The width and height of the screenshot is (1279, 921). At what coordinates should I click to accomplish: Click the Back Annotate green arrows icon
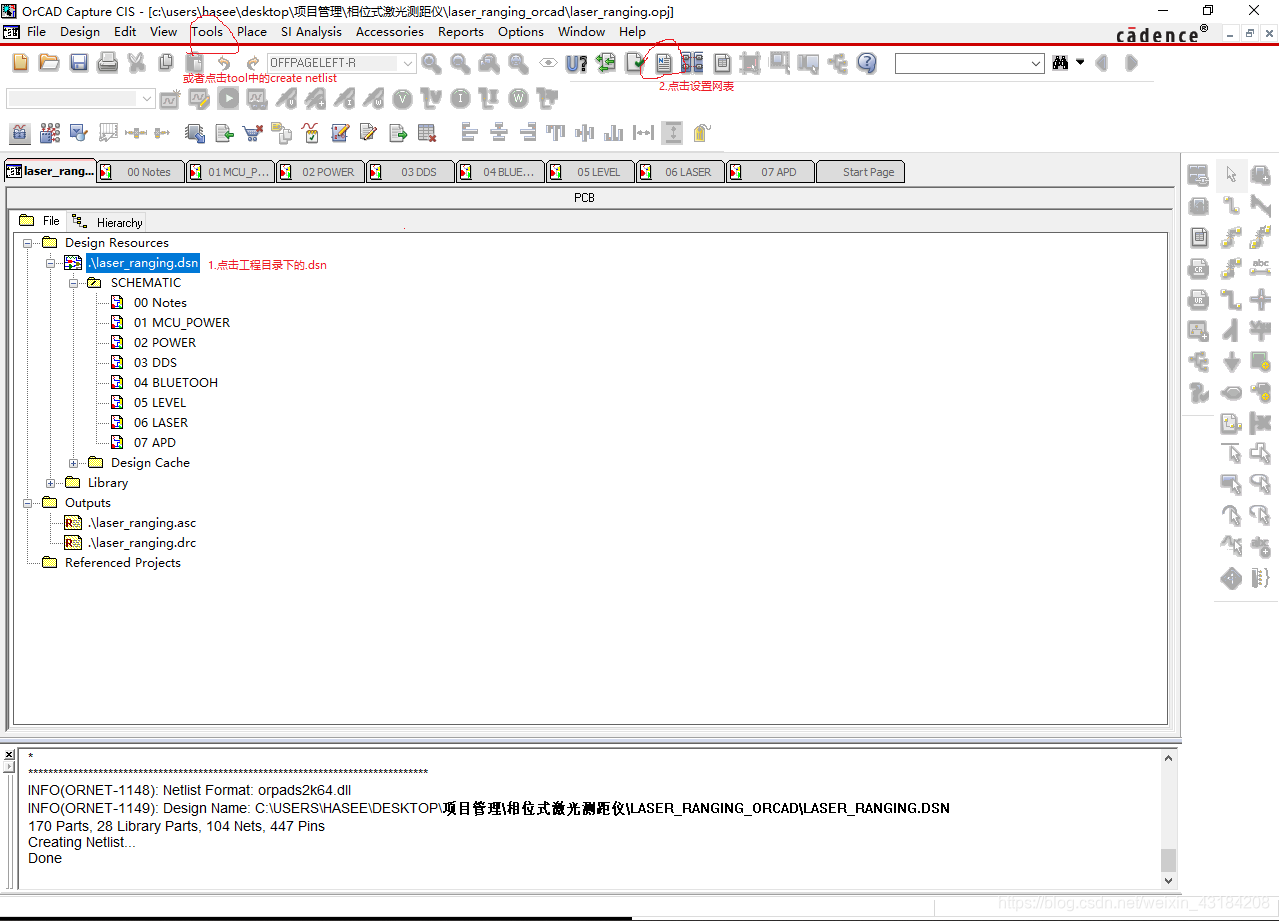606,63
